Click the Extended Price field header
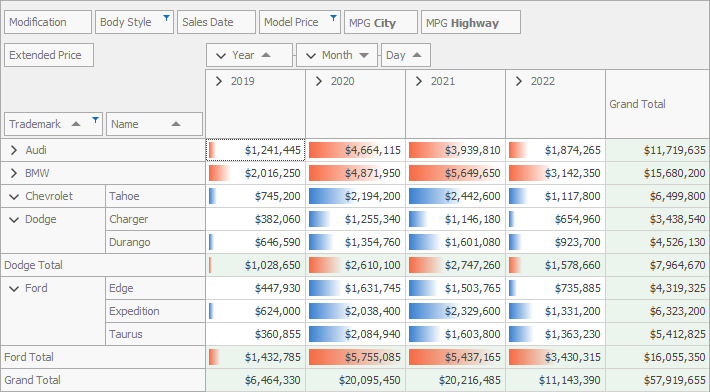Viewport: 710px width, 392px height. [x=49, y=55]
